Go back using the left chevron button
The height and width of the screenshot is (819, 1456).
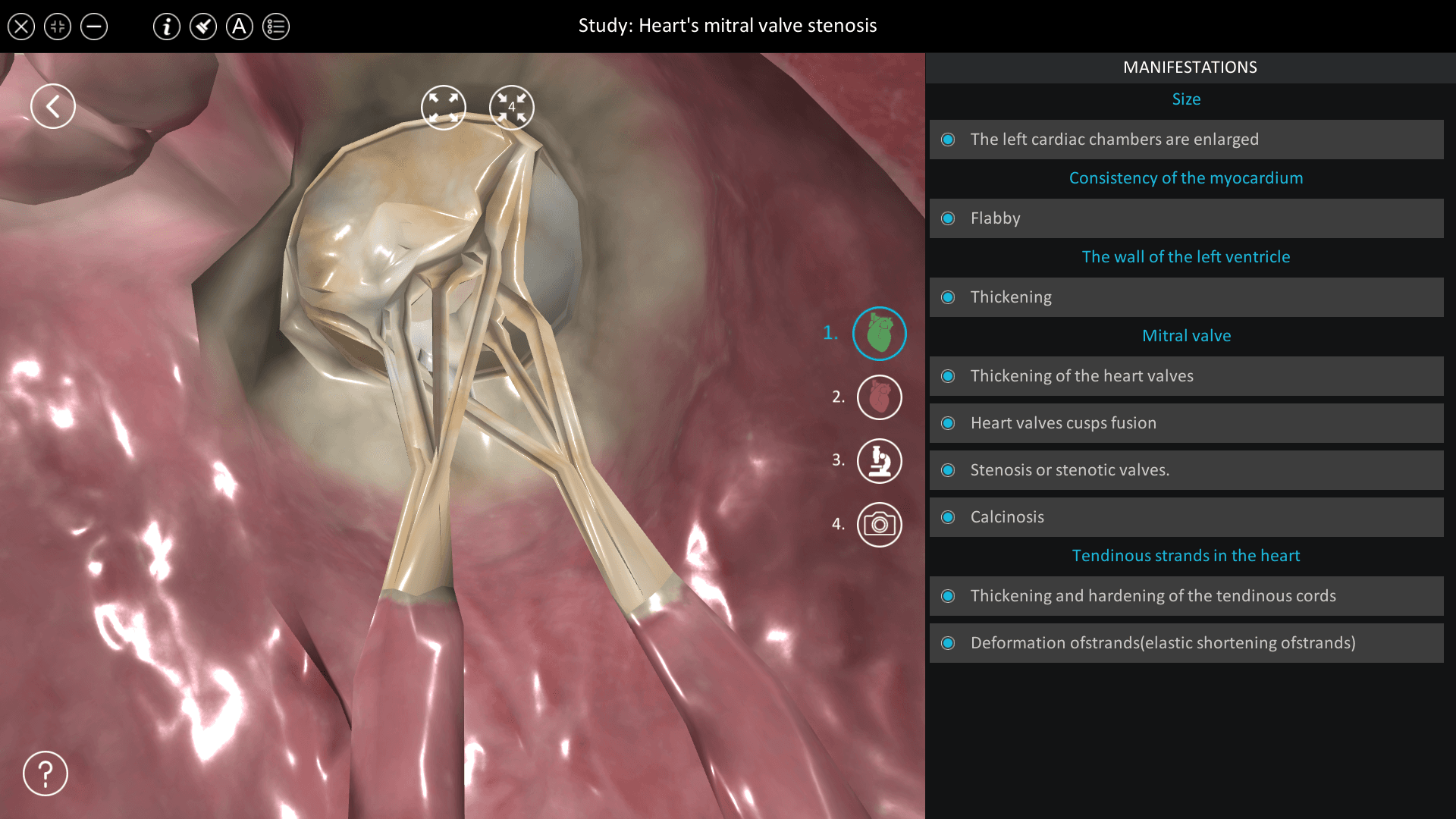(x=53, y=106)
